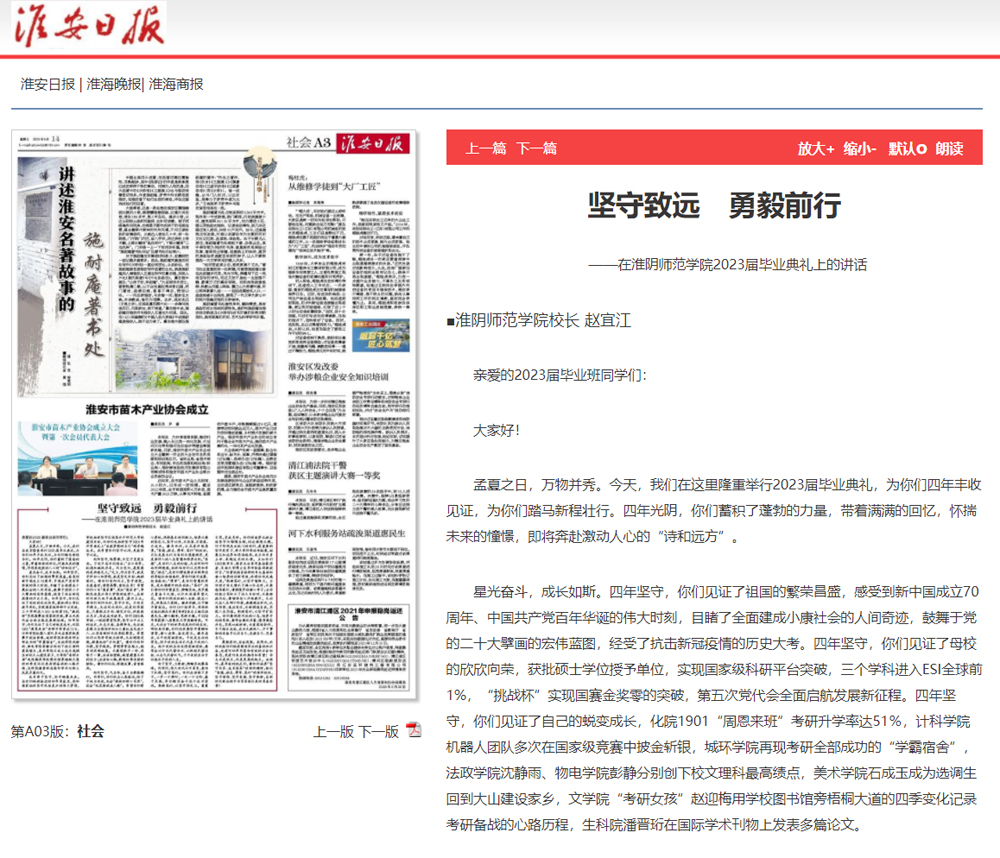Download the page PDF via the red PDF icon

[414, 730]
